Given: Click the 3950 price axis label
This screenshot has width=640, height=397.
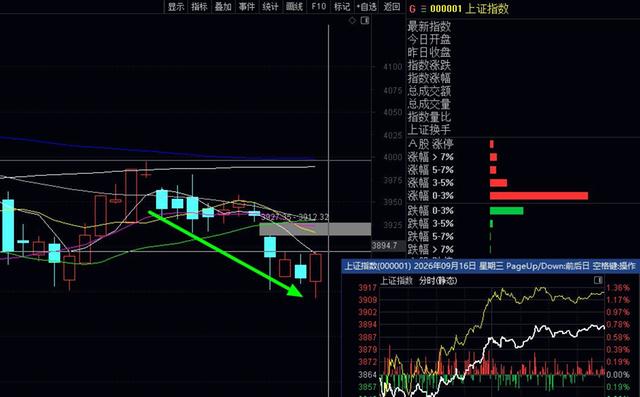Looking at the screenshot, I should coord(393,202).
